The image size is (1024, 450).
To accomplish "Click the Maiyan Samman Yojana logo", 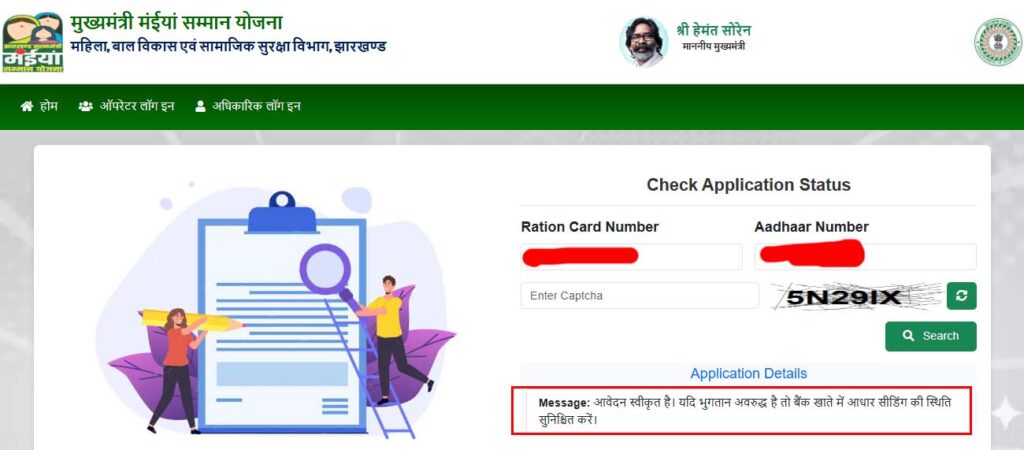I will (33, 42).
